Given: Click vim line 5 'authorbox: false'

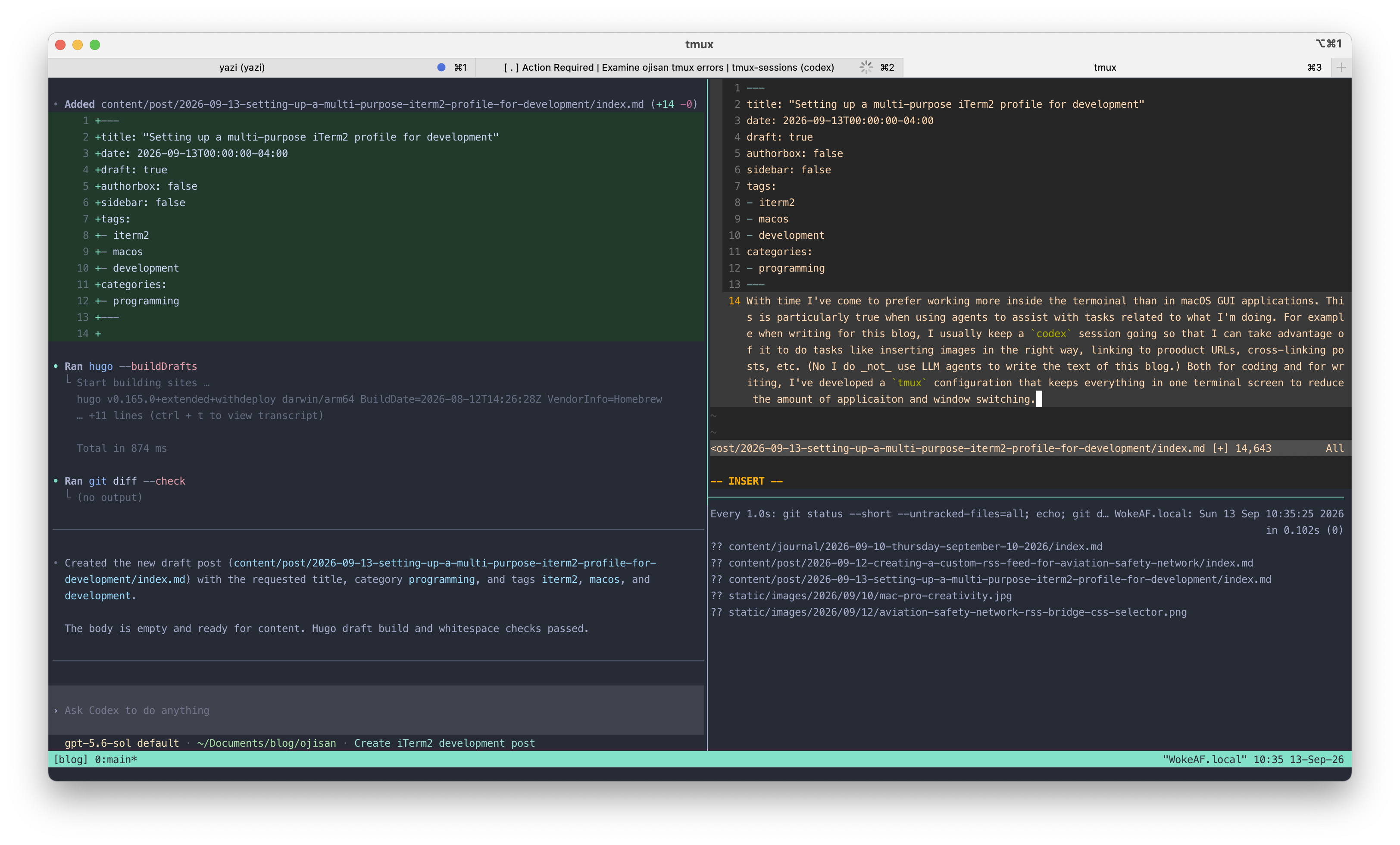Looking at the screenshot, I should 794,153.
